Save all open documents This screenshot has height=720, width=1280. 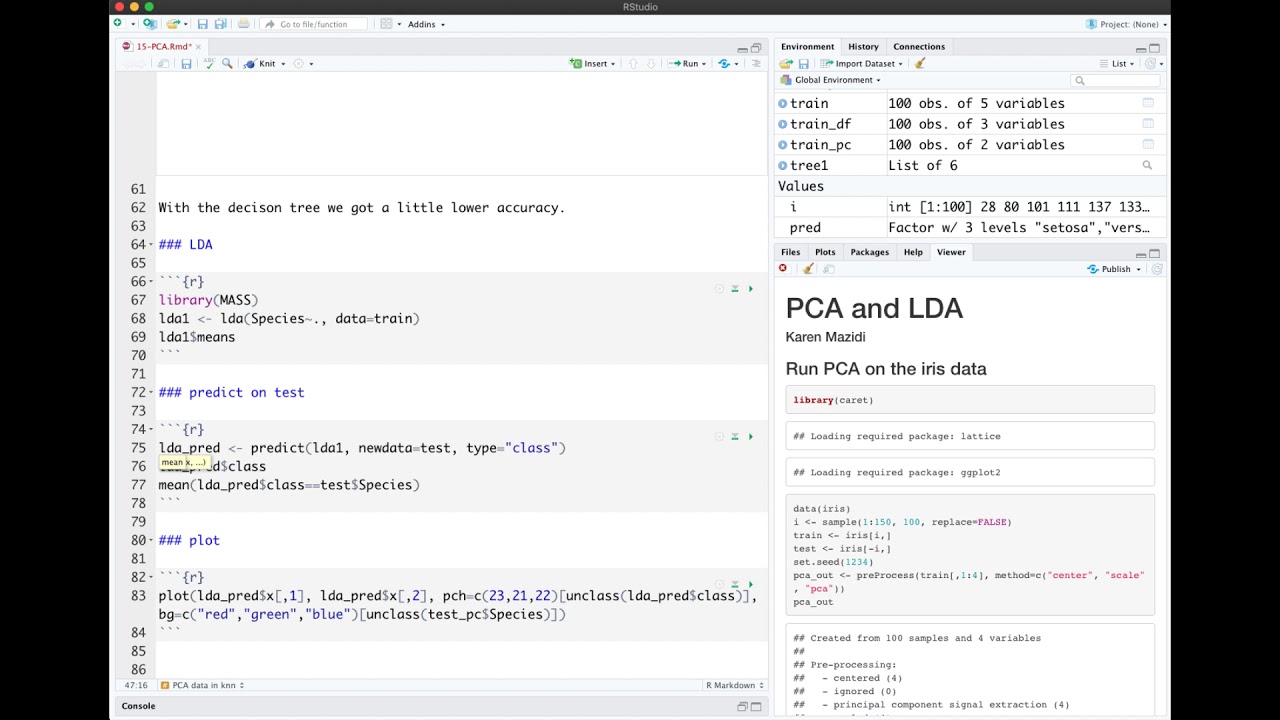[x=220, y=24]
